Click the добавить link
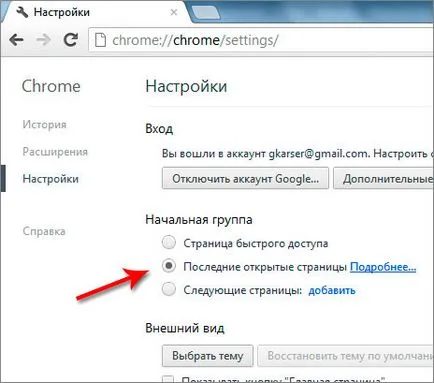The height and width of the screenshot is (383, 434). pos(332,290)
